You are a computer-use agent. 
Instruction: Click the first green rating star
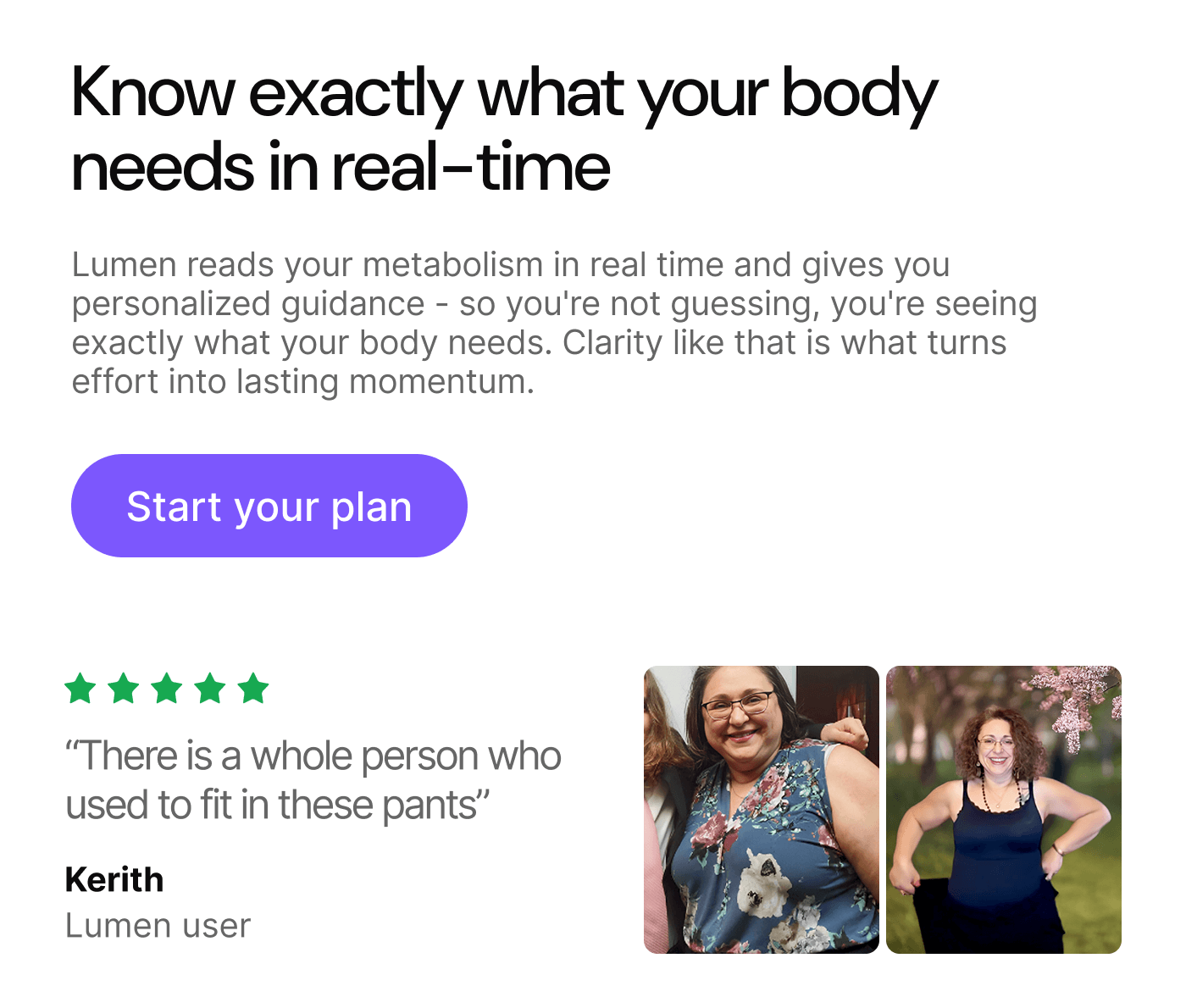80,689
